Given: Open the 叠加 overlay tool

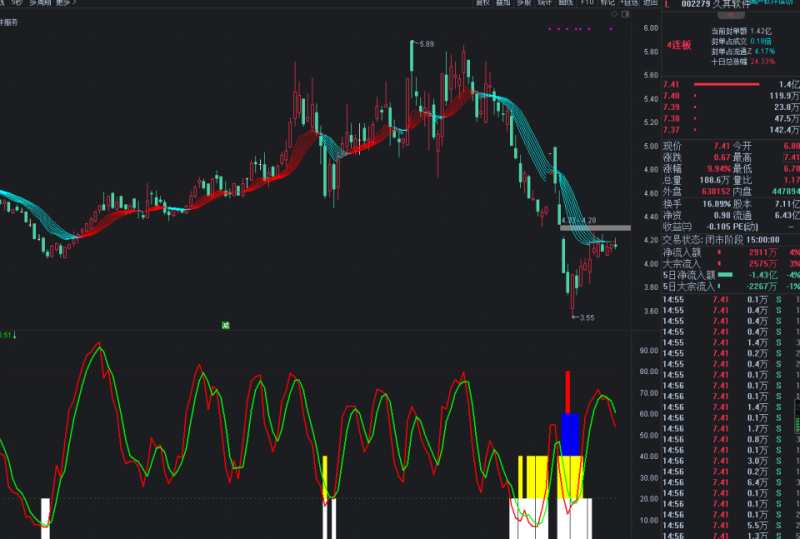Looking at the screenshot, I should (503, 3).
